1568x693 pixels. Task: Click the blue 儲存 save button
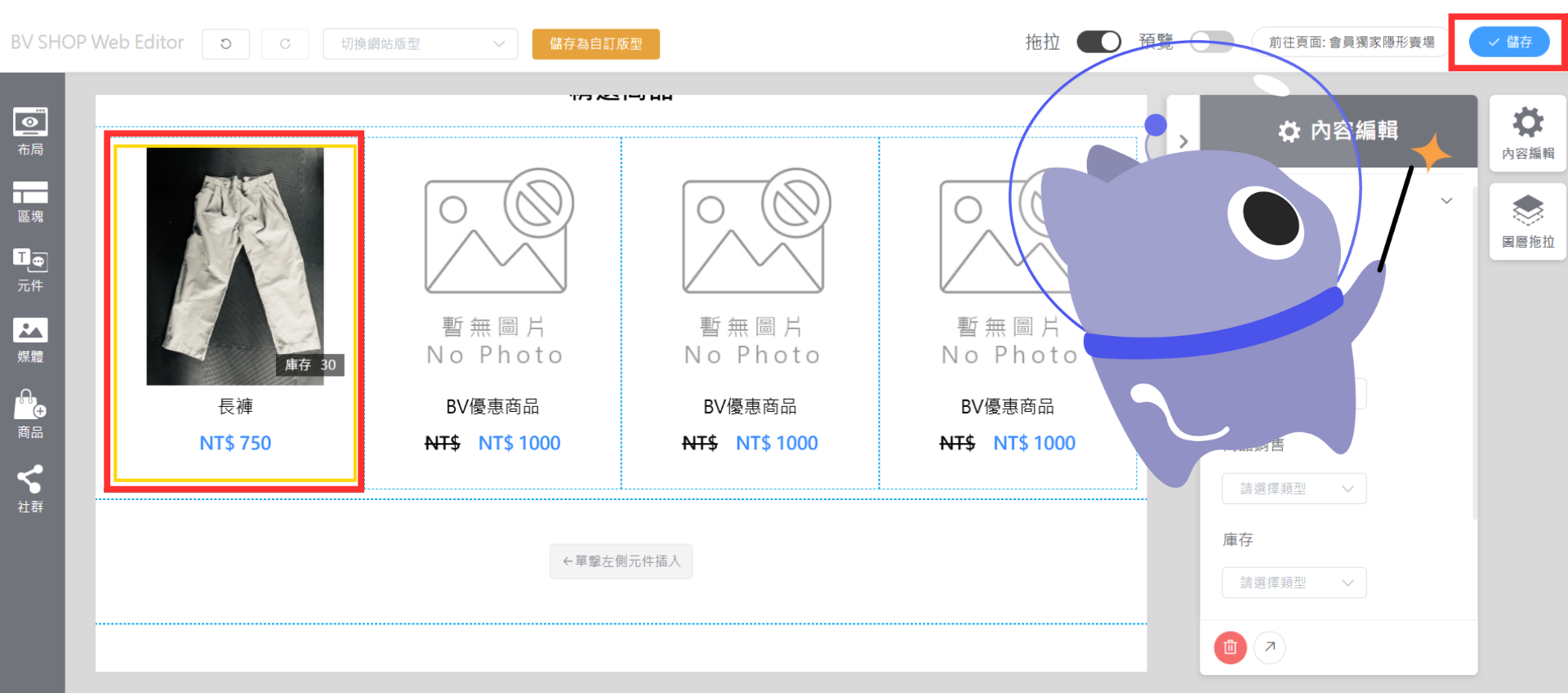pyautogui.click(x=1509, y=42)
